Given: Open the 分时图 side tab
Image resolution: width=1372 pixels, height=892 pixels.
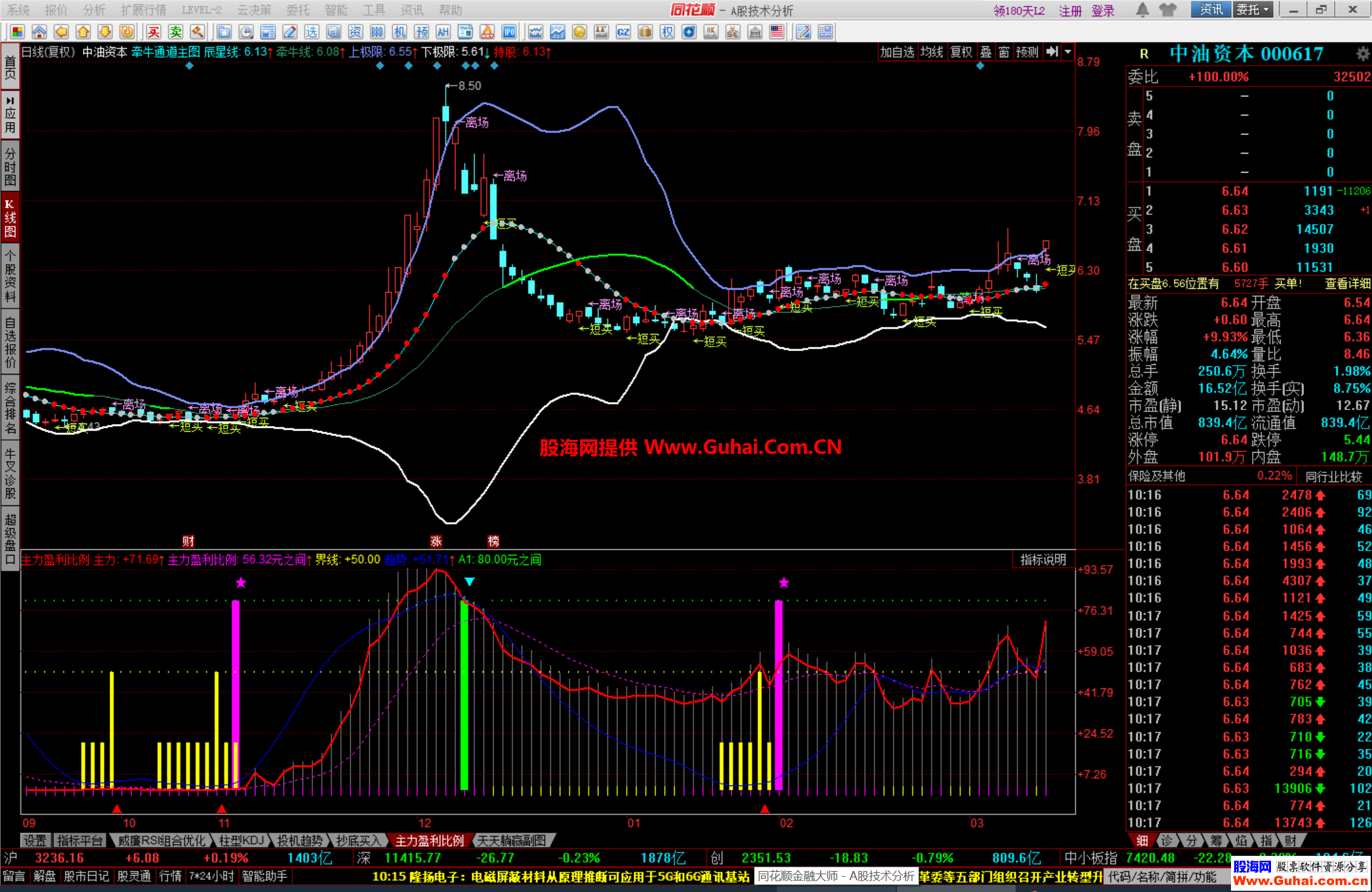Looking at the screenshot, I should tap(10, 166).
